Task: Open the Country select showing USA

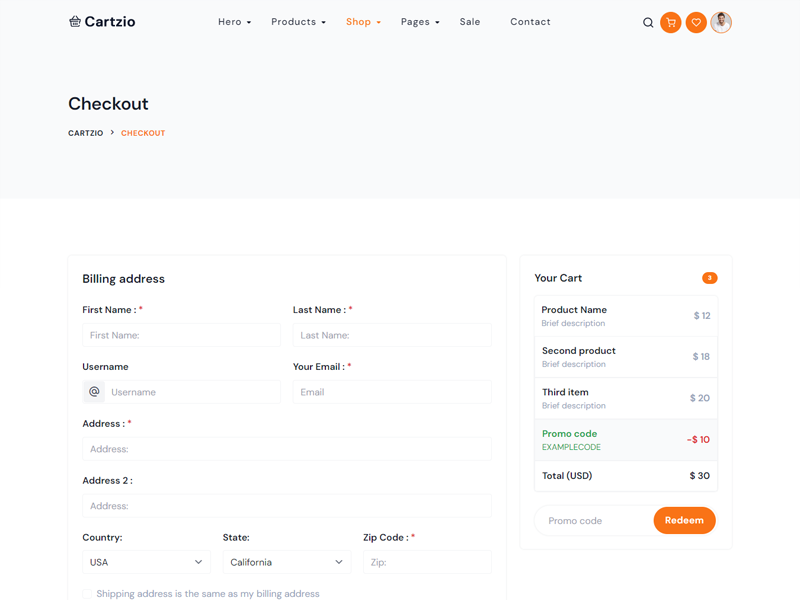Action: click(x=146, y=562)
